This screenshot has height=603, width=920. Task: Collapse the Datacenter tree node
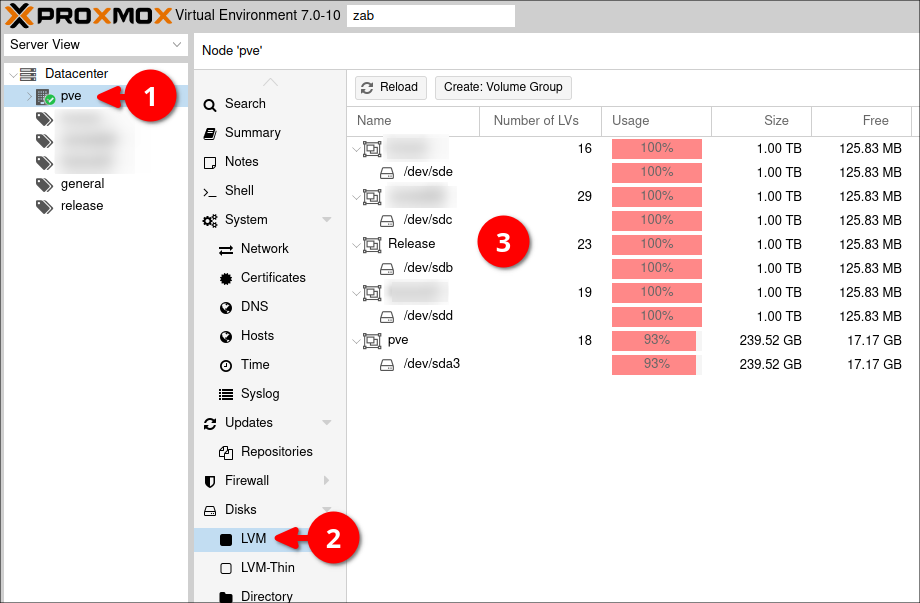click(x=13, y=74)
